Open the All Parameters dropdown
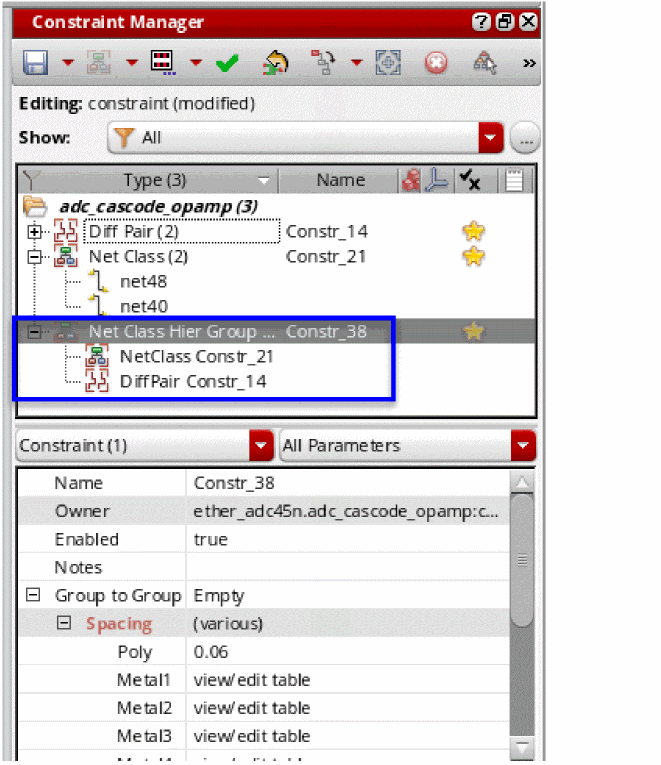 pos(408,445)
